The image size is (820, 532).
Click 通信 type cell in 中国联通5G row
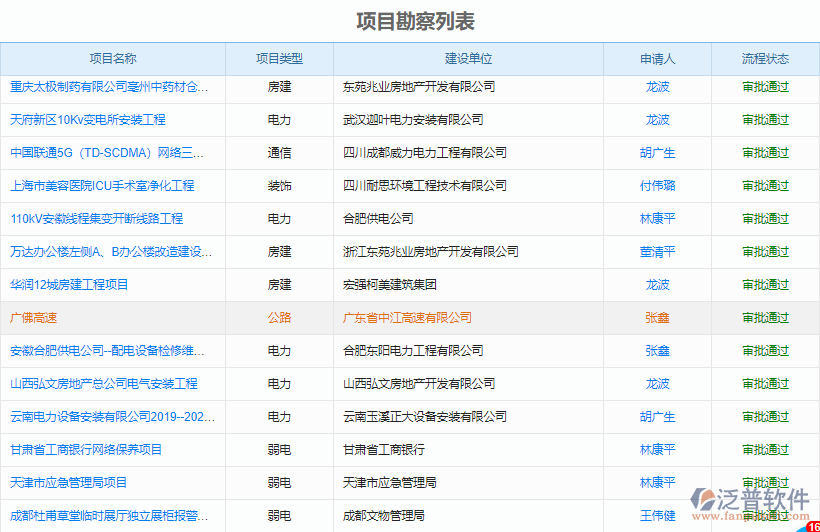point(279,153)
